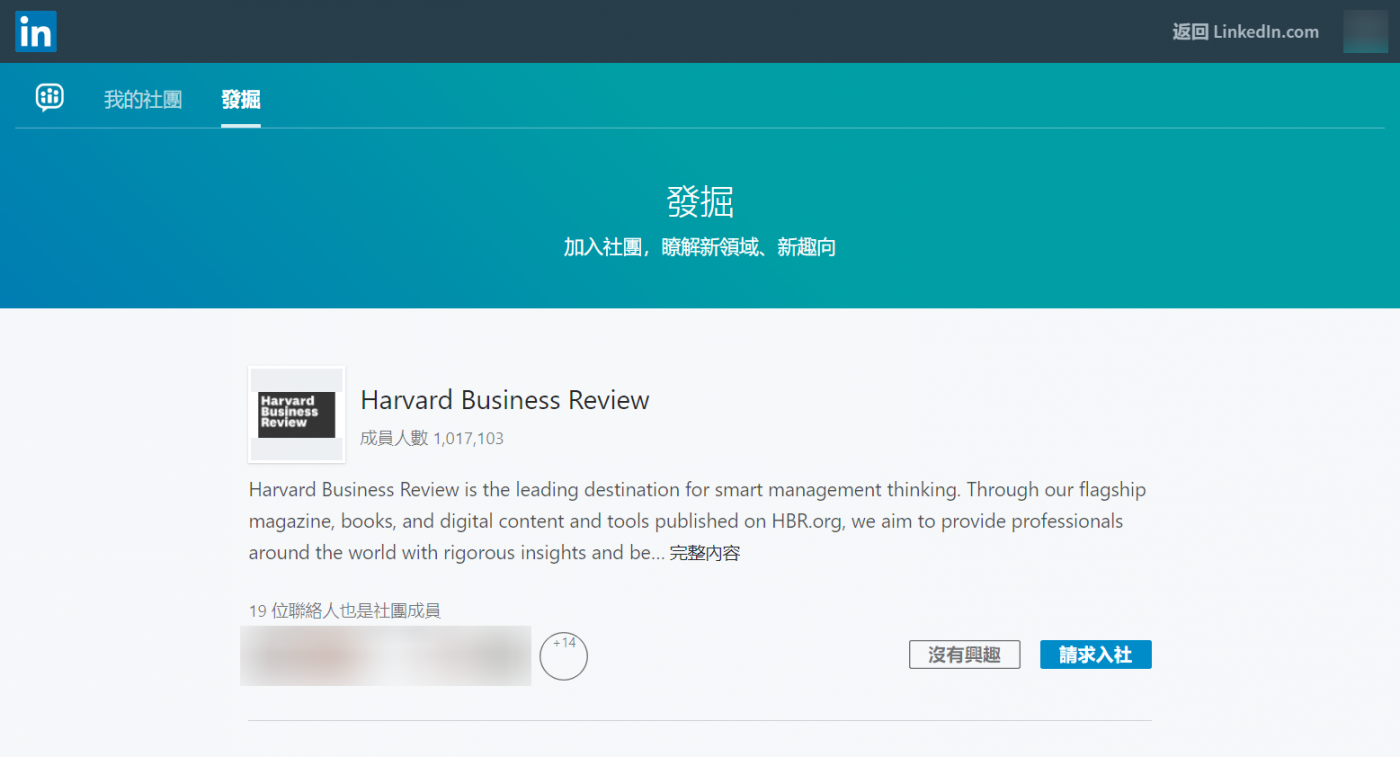Image resolution: width=1400 pixels, height=757 pixels.
Task: Click the 19 位聯絡人也是社團成員 text
Action: click(x=345, y=610)
